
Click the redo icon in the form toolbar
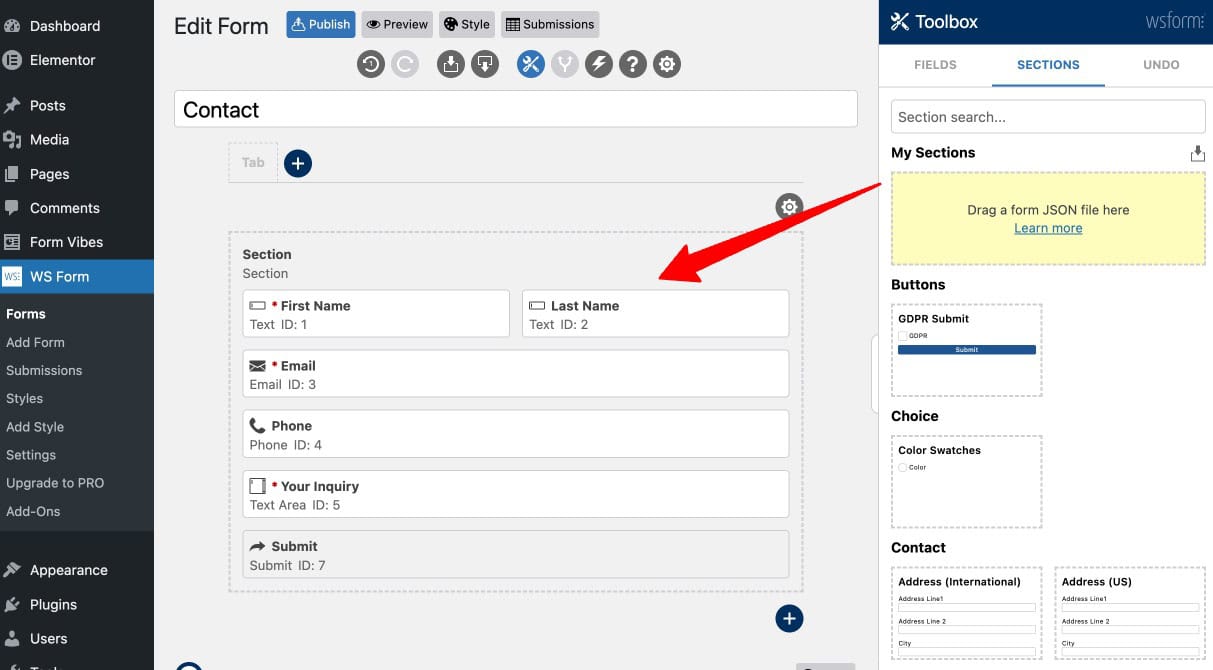[405, 65]
